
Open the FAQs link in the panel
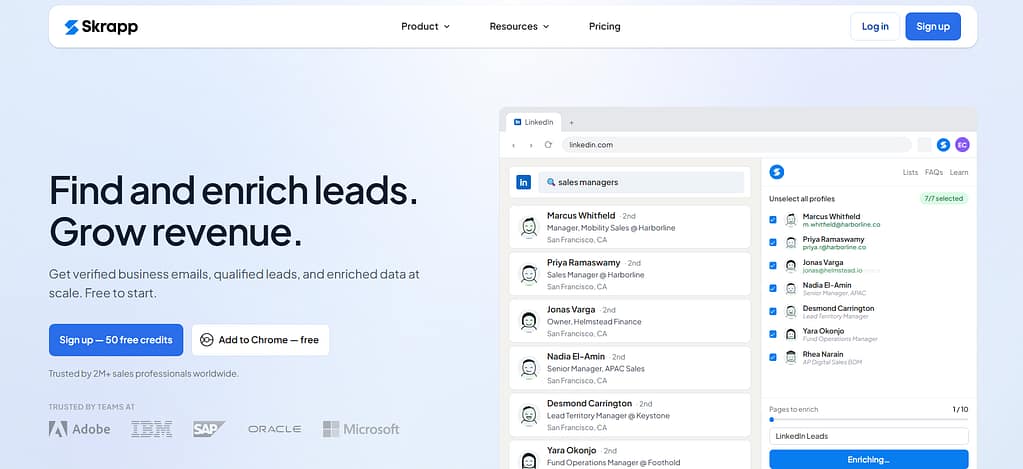pyautogui.click(x=934, y=173)
